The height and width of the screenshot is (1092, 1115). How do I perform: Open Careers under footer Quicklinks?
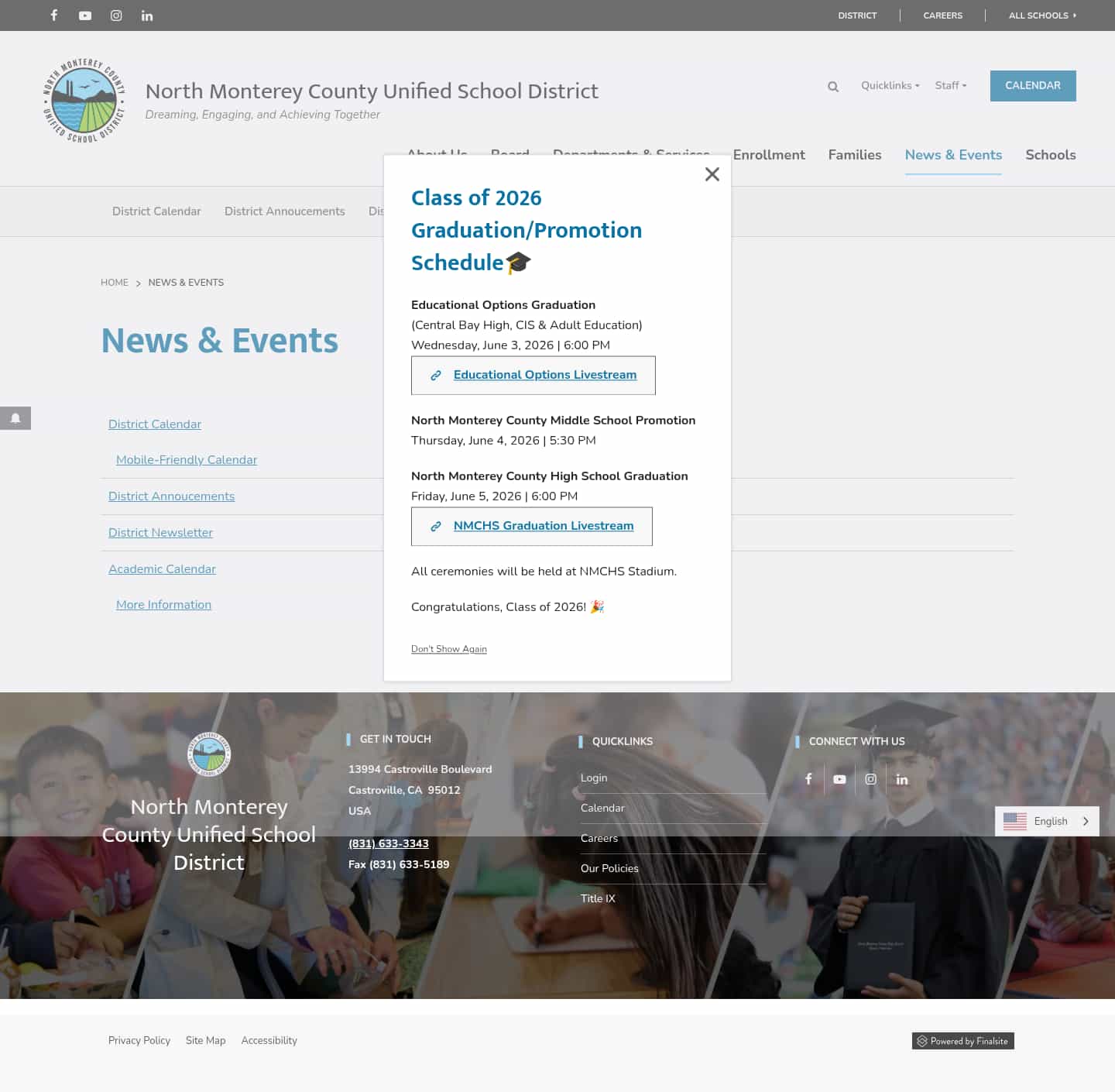click(599, 838)
